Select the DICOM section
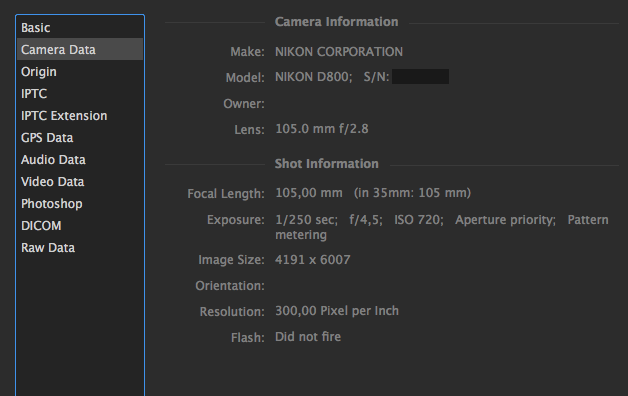Screen dimensions: 628x396 tap(80, 226)
